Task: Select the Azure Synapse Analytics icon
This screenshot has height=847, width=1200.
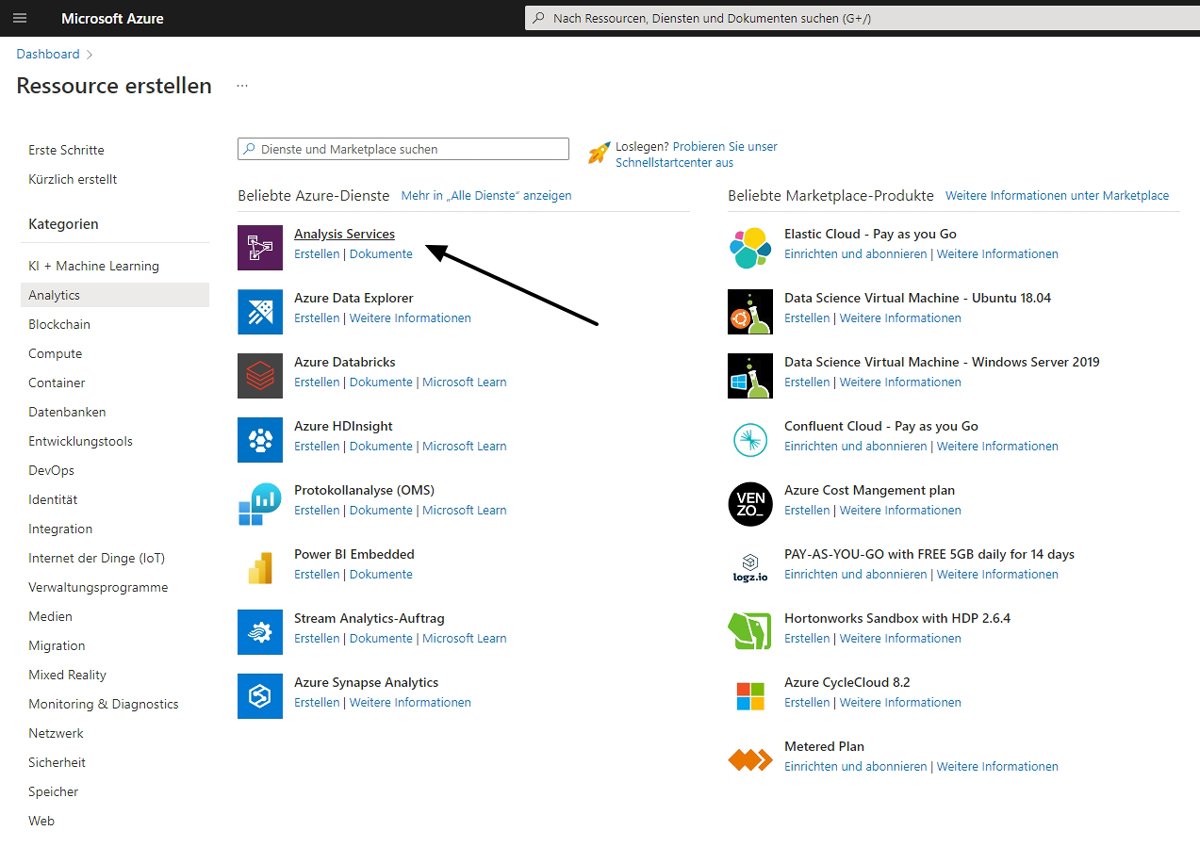Action: (x=259, y=695)
